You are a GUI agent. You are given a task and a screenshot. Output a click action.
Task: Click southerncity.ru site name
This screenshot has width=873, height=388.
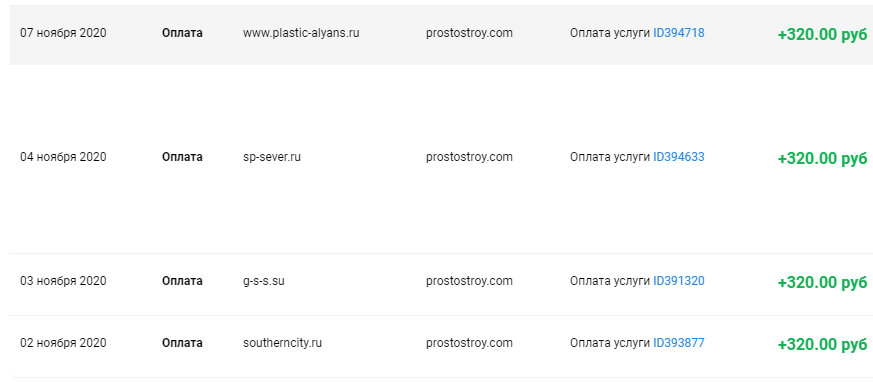click(x=282, y=343)
